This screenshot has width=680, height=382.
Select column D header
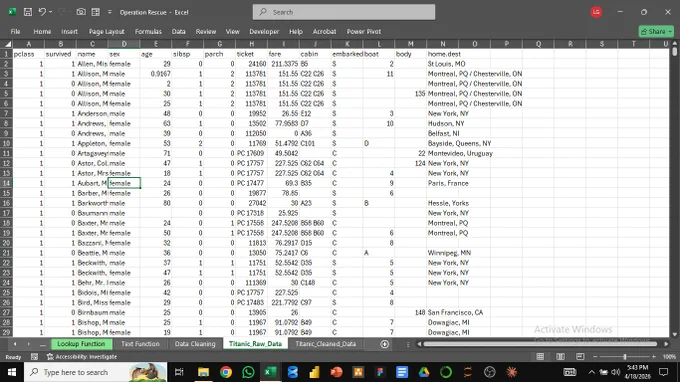(124, 44)
